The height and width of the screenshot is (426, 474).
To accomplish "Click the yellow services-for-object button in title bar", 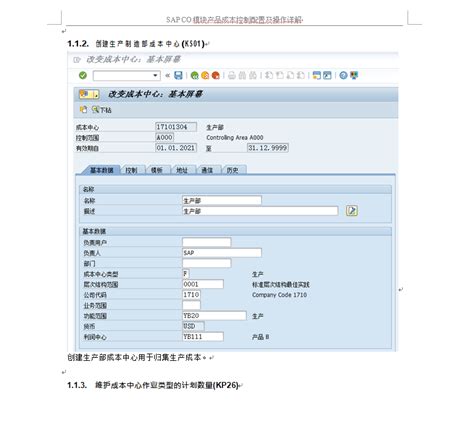I will point(89,94).
